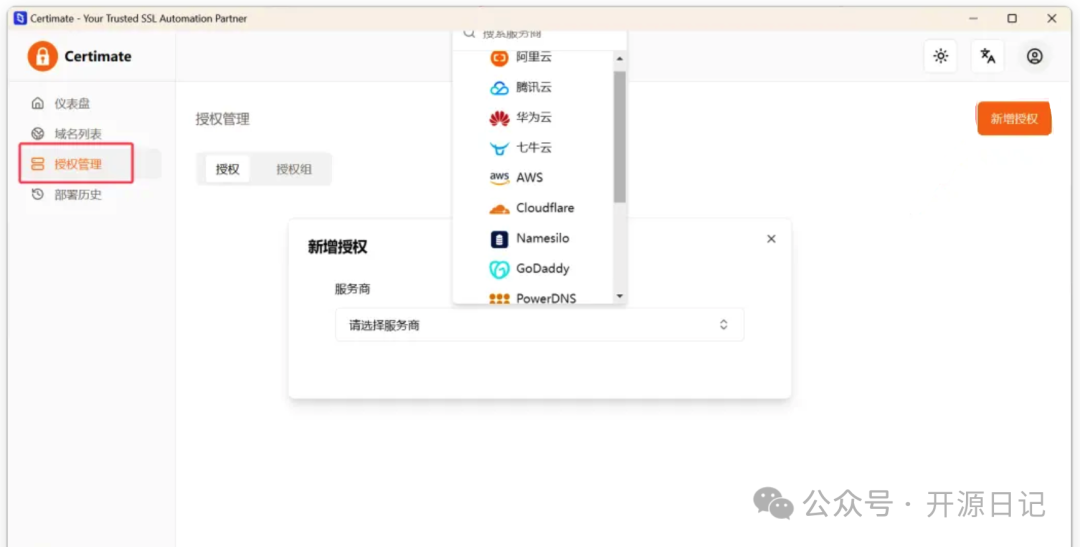Open 域名列表 in the sidebar
Screen dimensions: 1080x547
point(78,134)
